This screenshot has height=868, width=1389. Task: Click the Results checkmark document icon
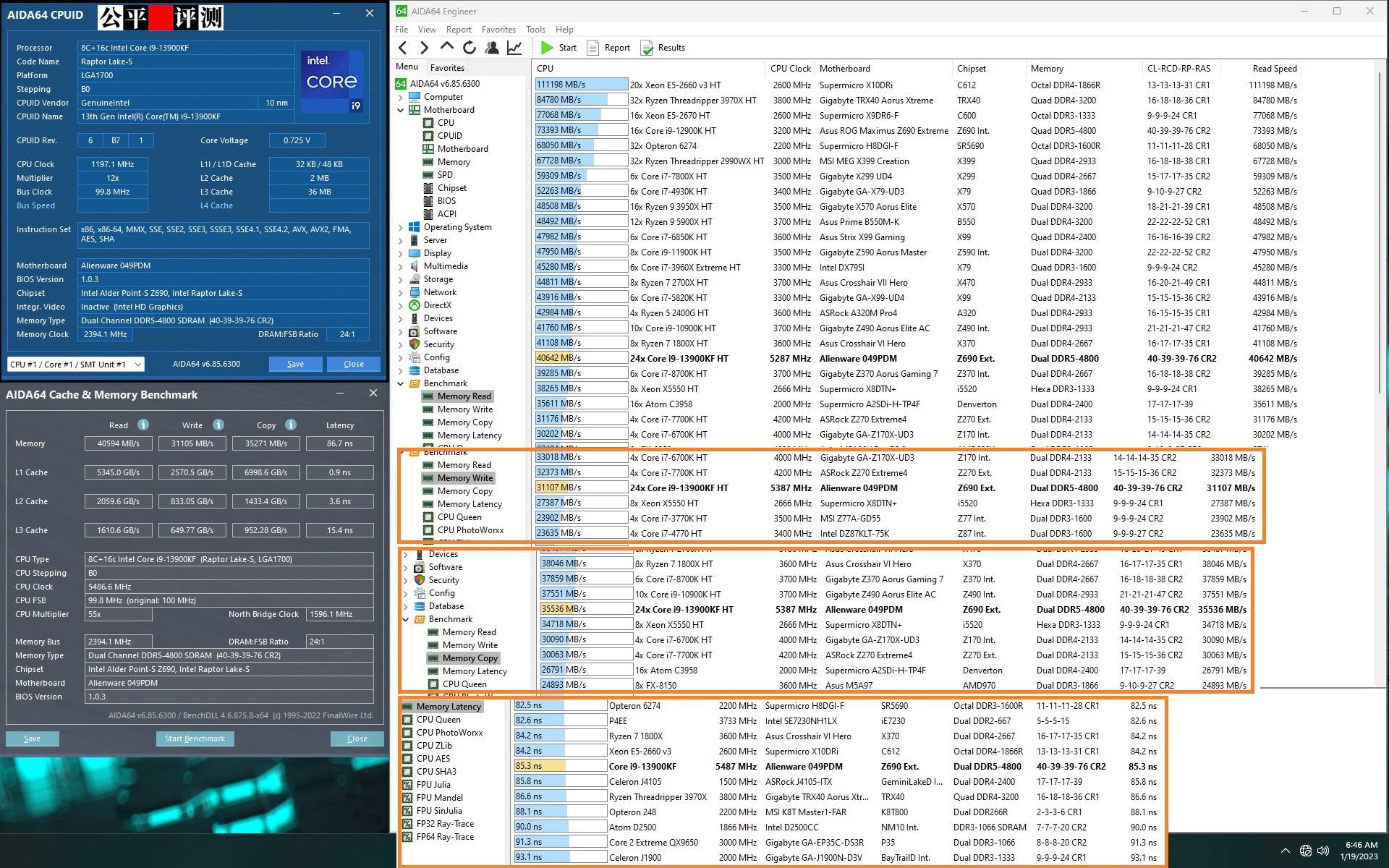tap(647, 48)
